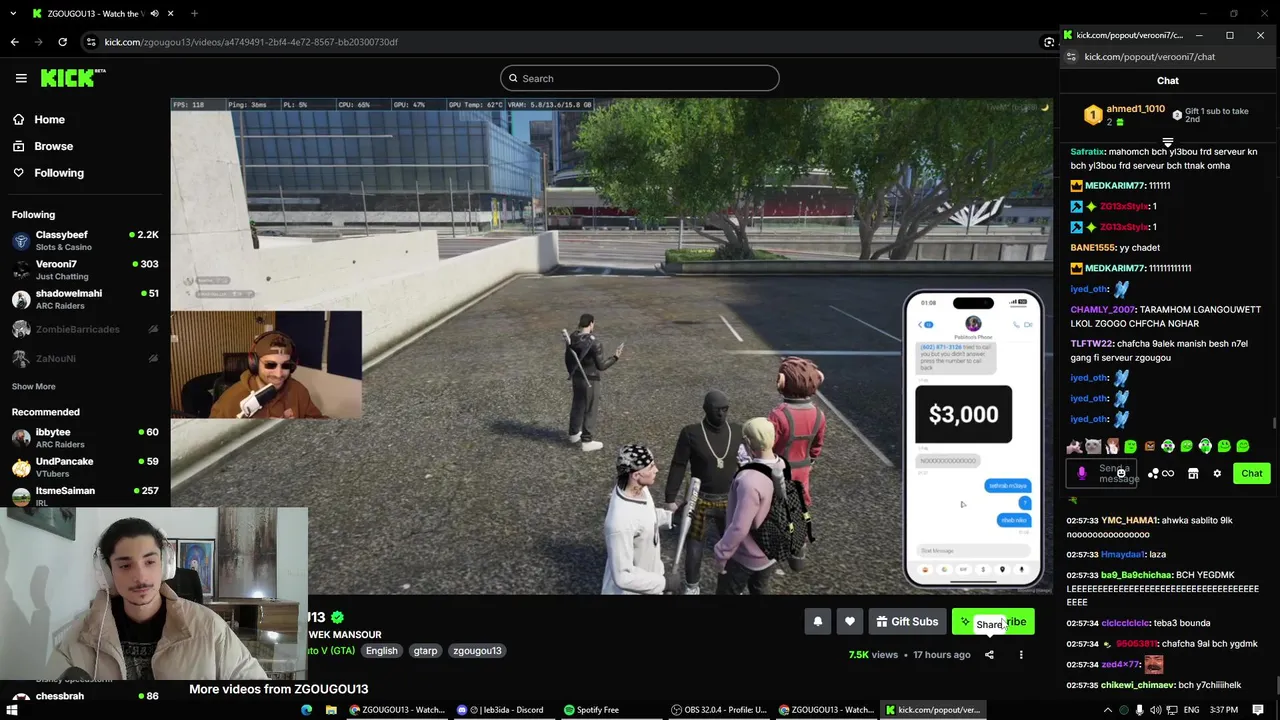
Task: Select the English language tag
Action: [381, 651]
